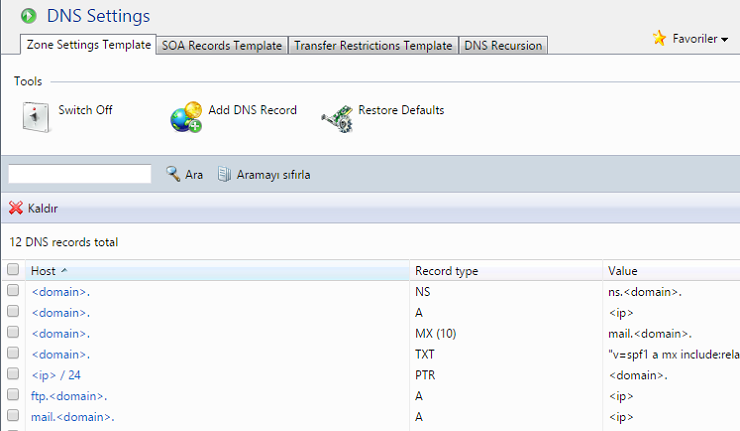This screenshot has width=740, height=431.
Task: Sort by the Record type column header
Action: (x=446, y=271)
